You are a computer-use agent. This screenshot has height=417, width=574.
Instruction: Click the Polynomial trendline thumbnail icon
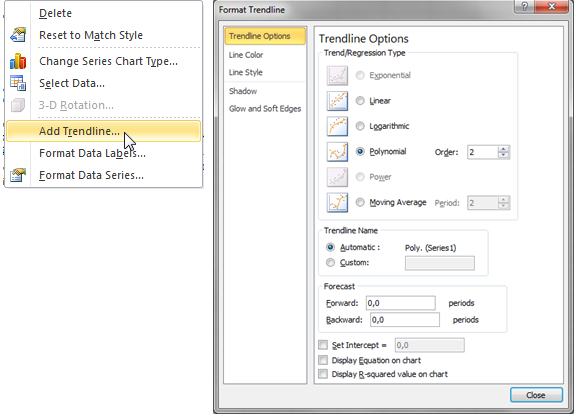click(337, 152)
